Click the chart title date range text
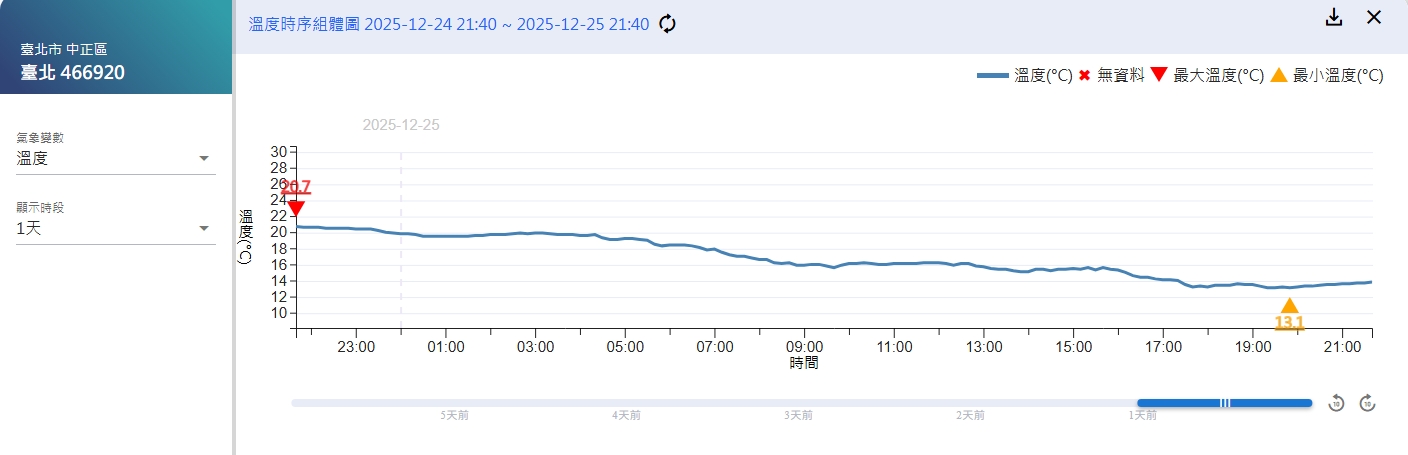The height and width of the screenshot is (455, 1408). click(x=448, y=24)
